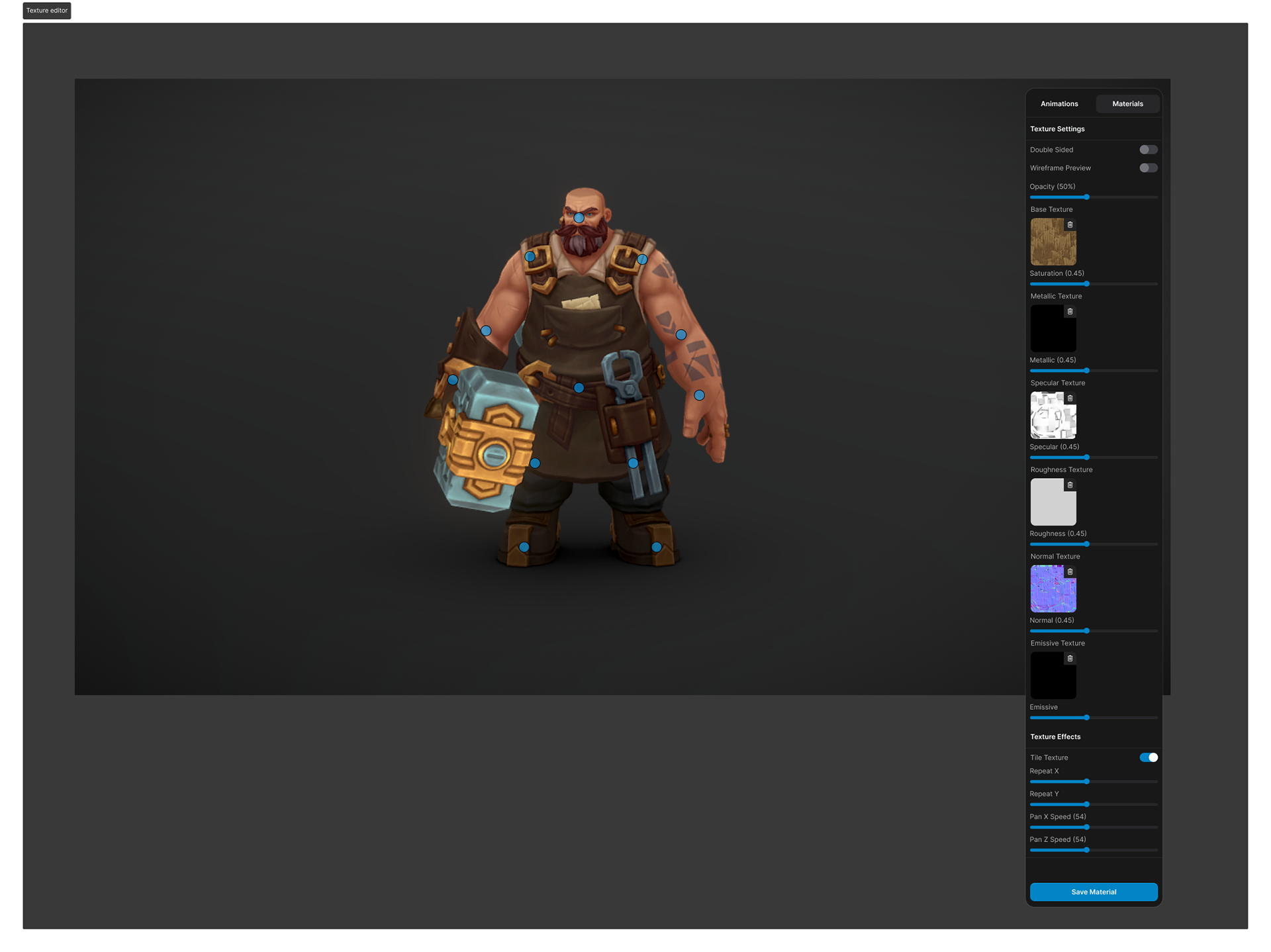1271x952 pixels.
Task: Delete the Emissive Texture with its trash icon
Action: click(1070, 658)
